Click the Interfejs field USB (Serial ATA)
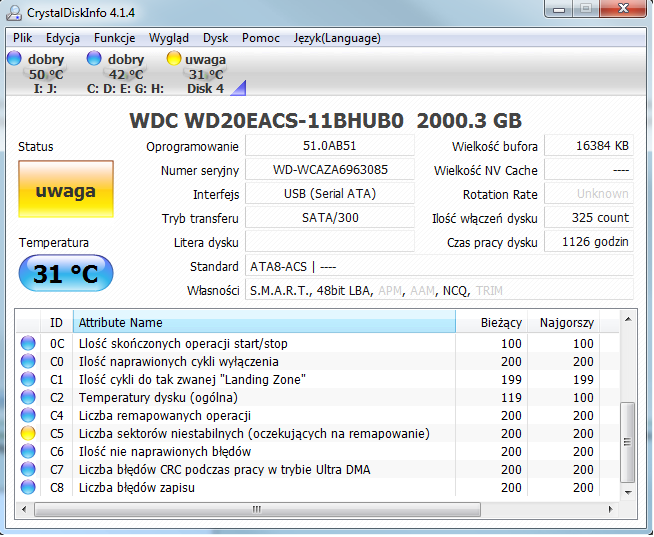654x537 pixels. [x=330, y=194]
